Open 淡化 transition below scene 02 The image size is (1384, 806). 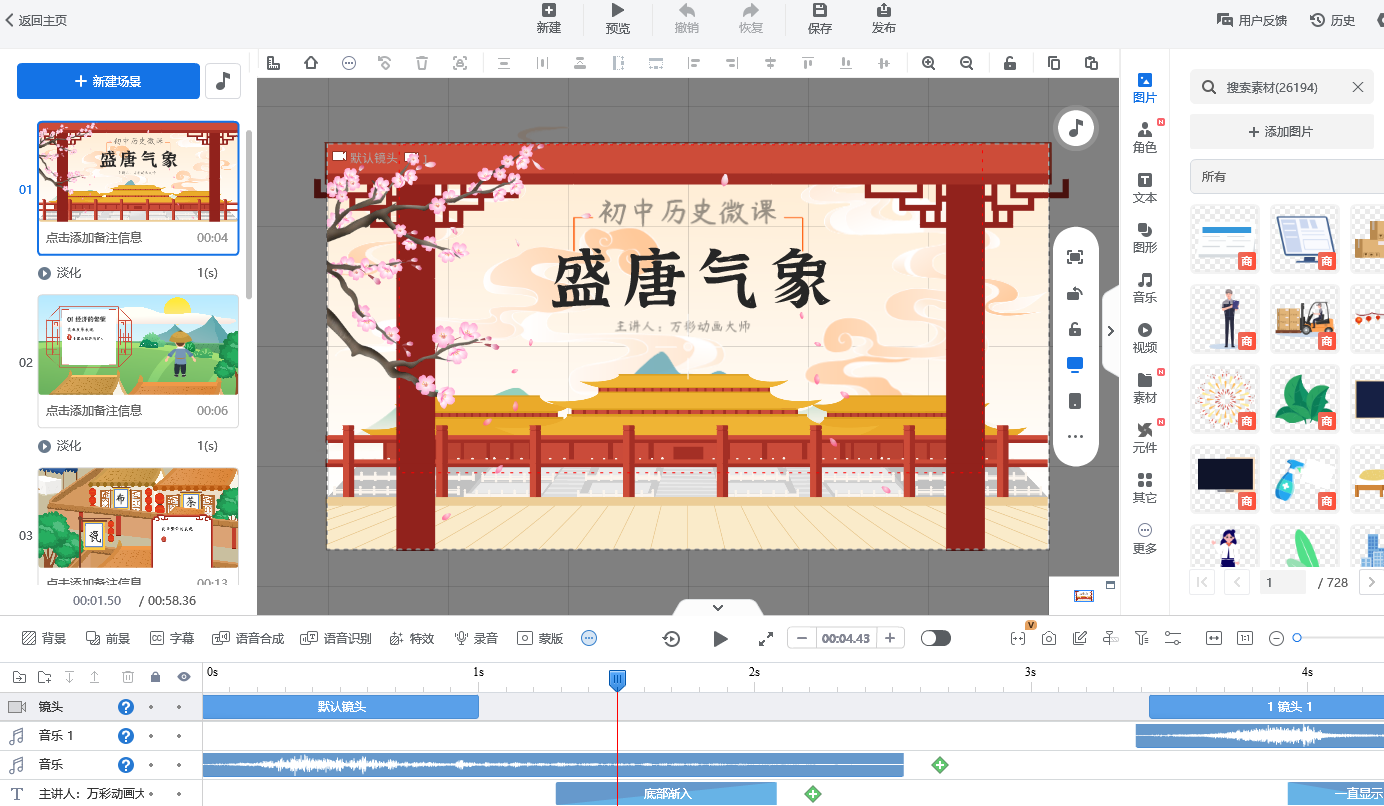(x=69, y=446)
